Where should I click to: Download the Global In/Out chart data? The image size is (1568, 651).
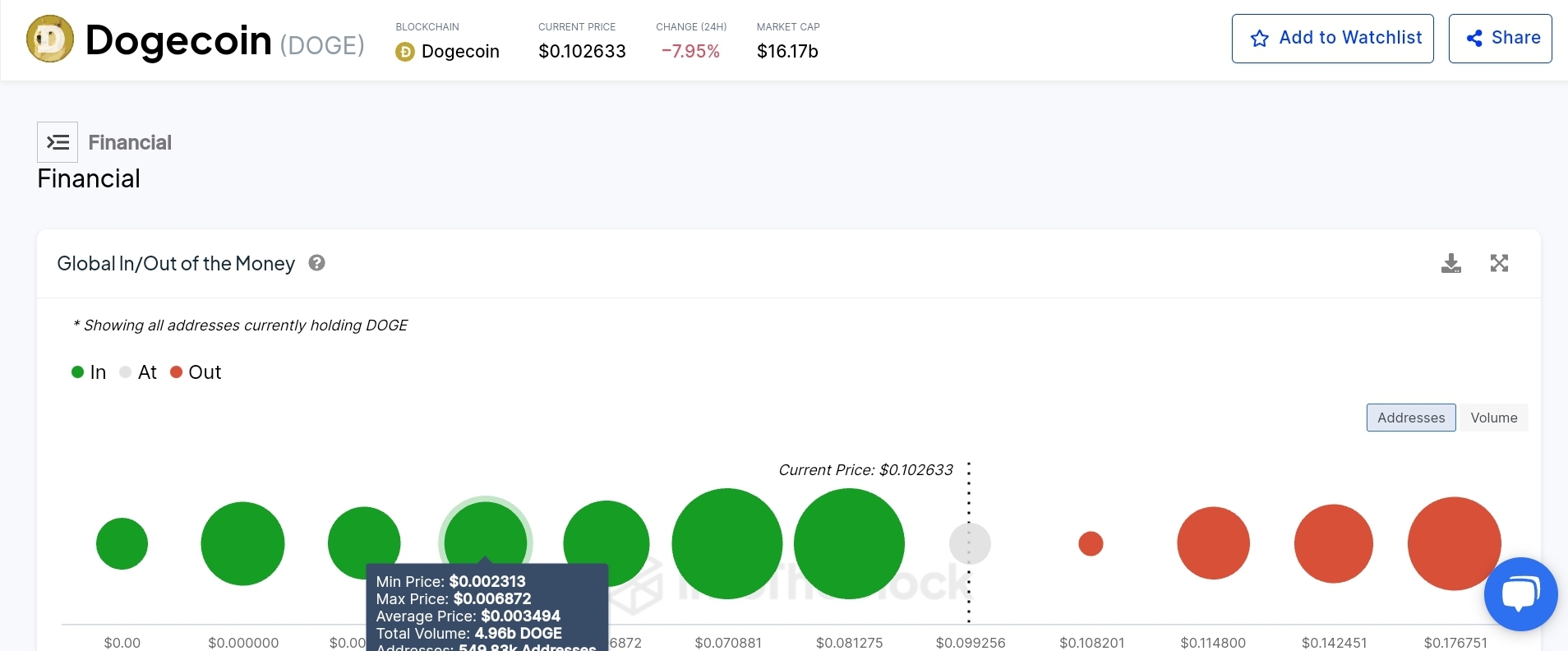[1451, 263]
